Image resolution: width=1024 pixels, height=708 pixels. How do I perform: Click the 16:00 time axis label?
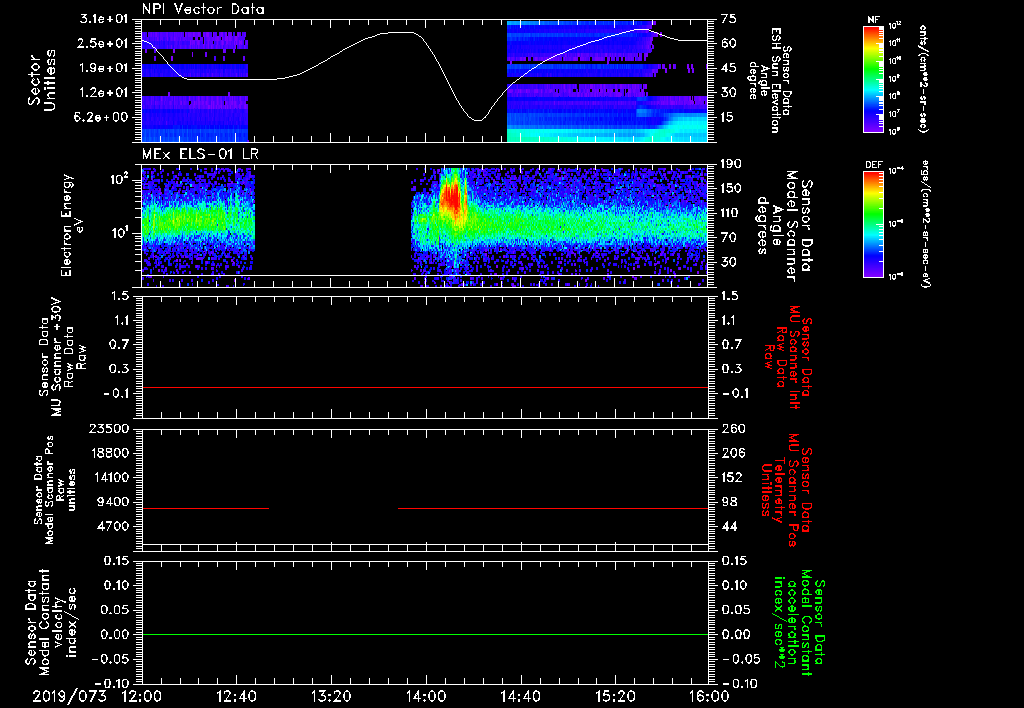(x=709, y=696)
